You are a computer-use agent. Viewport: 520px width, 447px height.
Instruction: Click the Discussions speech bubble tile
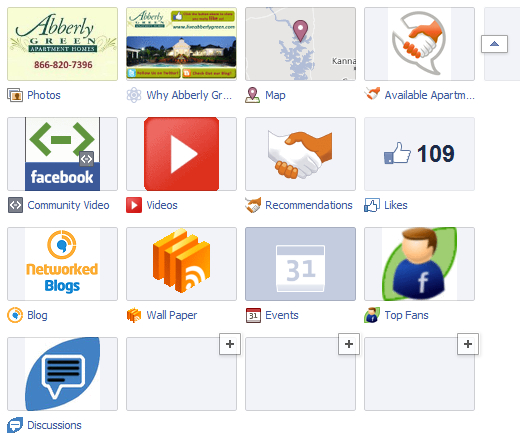(62, 374)
